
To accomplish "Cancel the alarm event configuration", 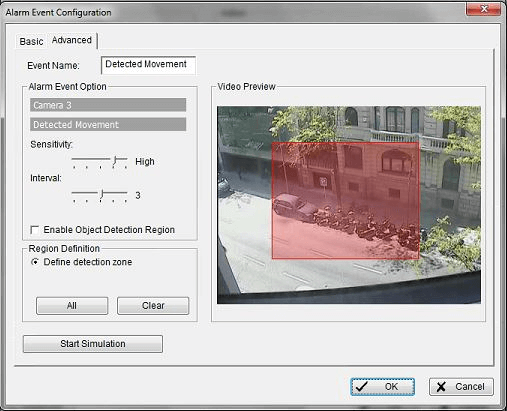I will pos(461,387).
